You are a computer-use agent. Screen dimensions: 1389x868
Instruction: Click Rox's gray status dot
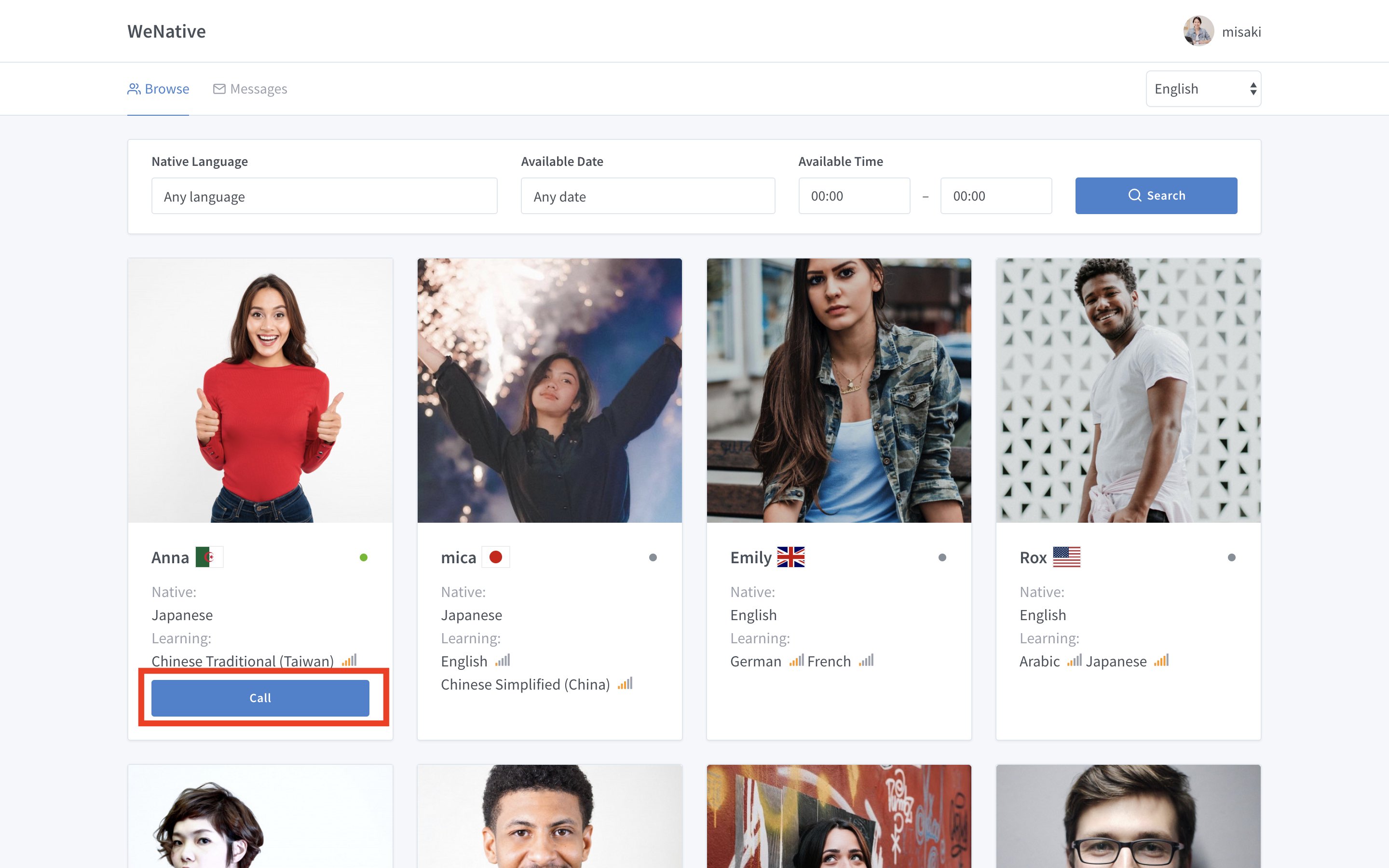point(1231,557)
